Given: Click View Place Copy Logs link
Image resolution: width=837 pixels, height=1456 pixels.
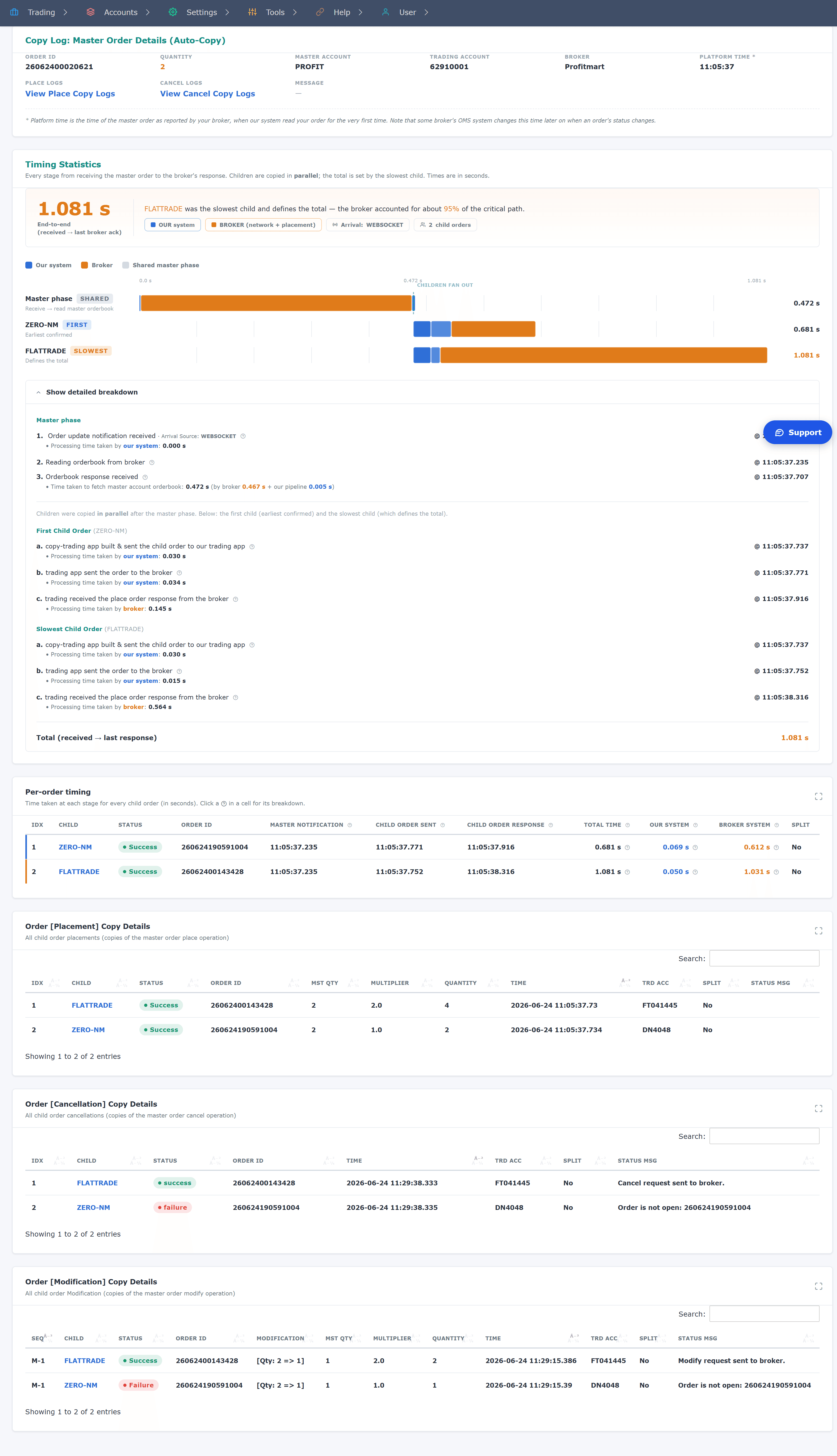Looking at the screenshot, I should [x=70, y=94].
